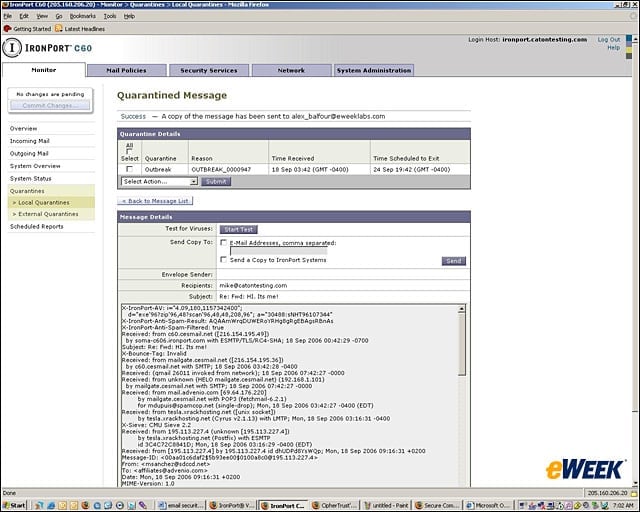This screenshot has height=512, width=640.
Task: Click the Submit button
Action: pos(216,182)
